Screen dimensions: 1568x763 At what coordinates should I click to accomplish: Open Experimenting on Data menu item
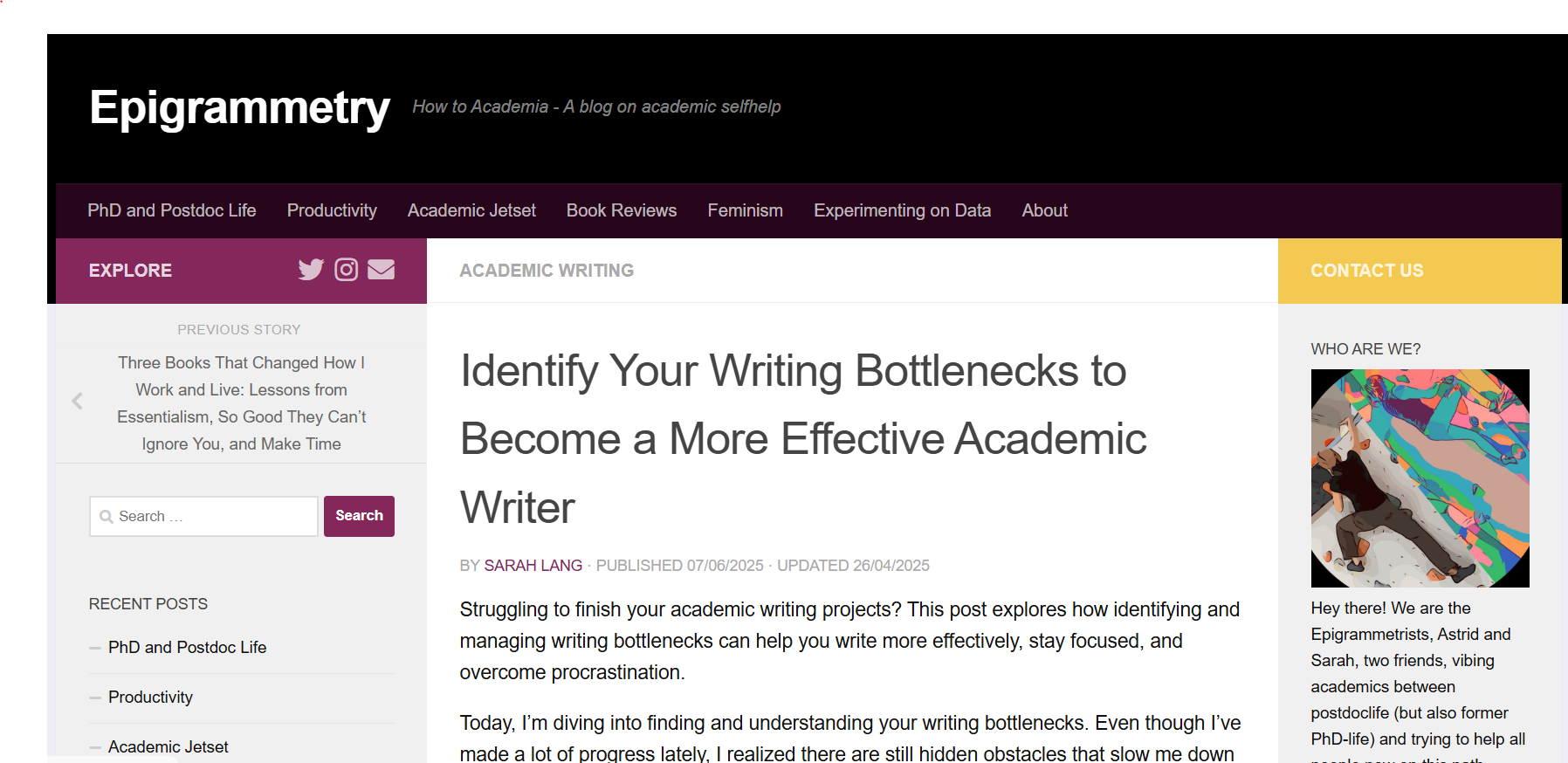coord(902,210)
